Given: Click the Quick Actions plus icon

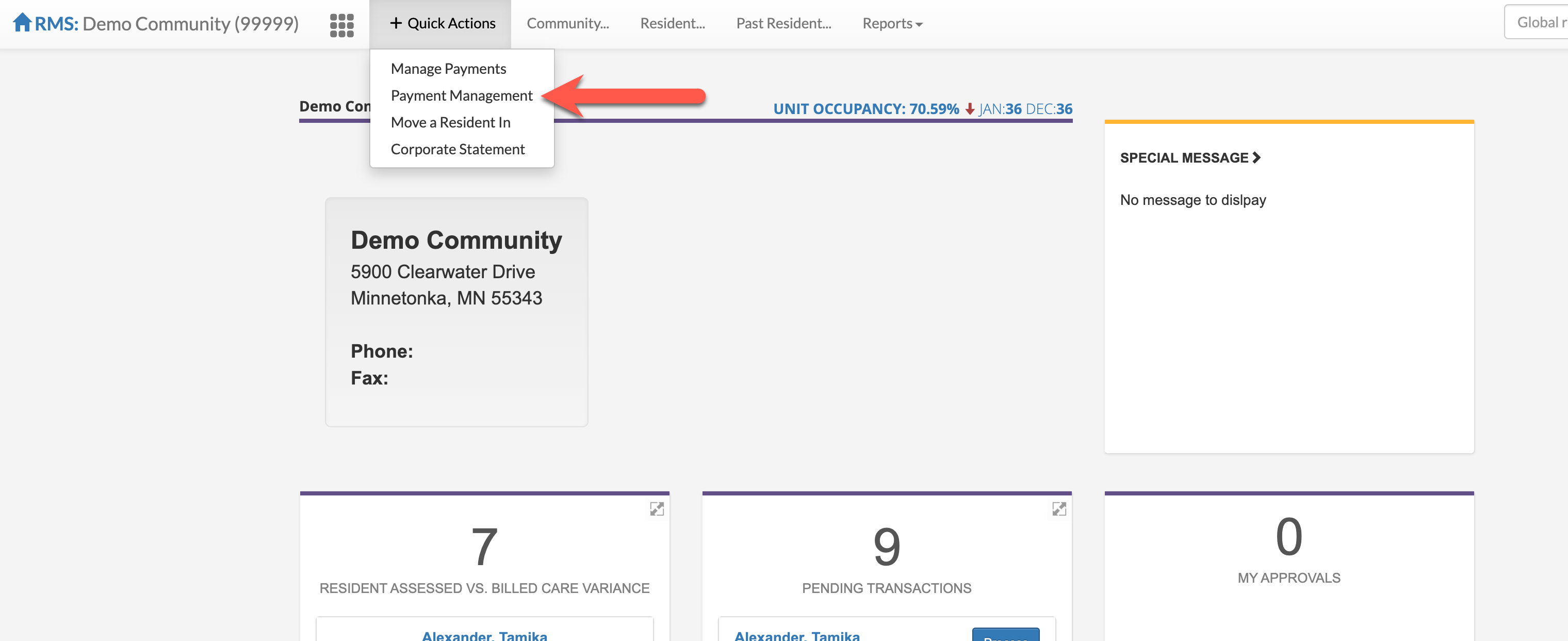Looking at the screenshot, I should tap(396, 23).
